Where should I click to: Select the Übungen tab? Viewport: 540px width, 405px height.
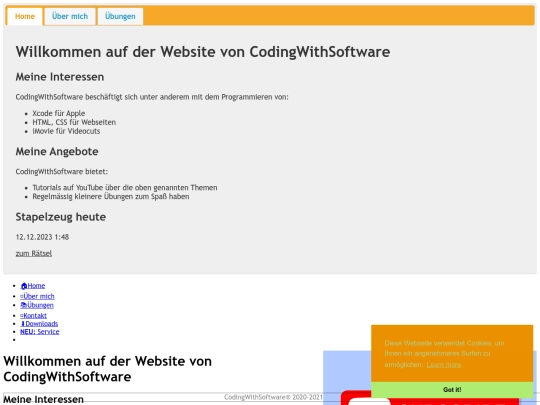click(120, 16)
